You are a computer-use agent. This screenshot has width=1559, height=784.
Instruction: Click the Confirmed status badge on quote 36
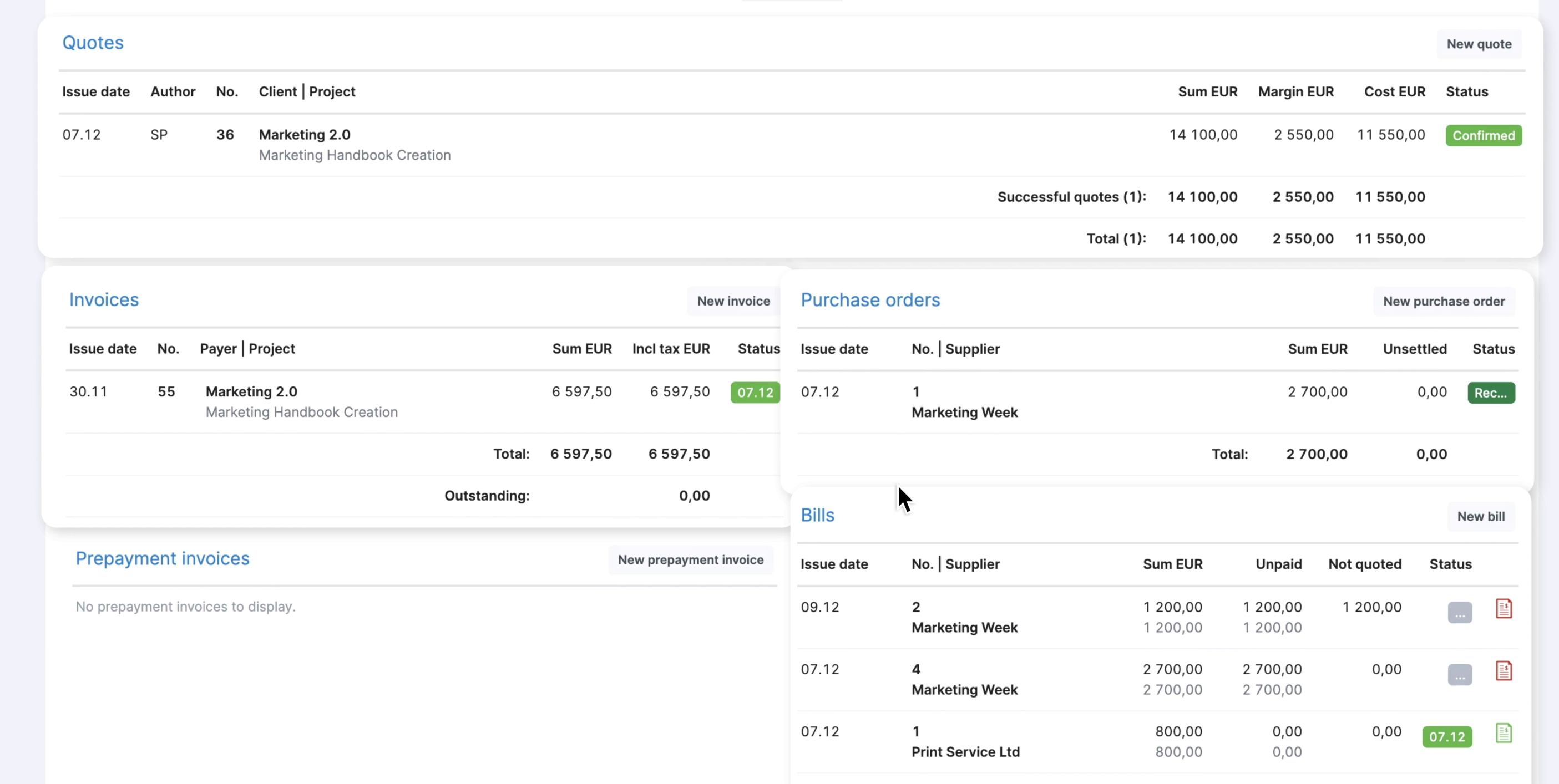click(1484, 135)
